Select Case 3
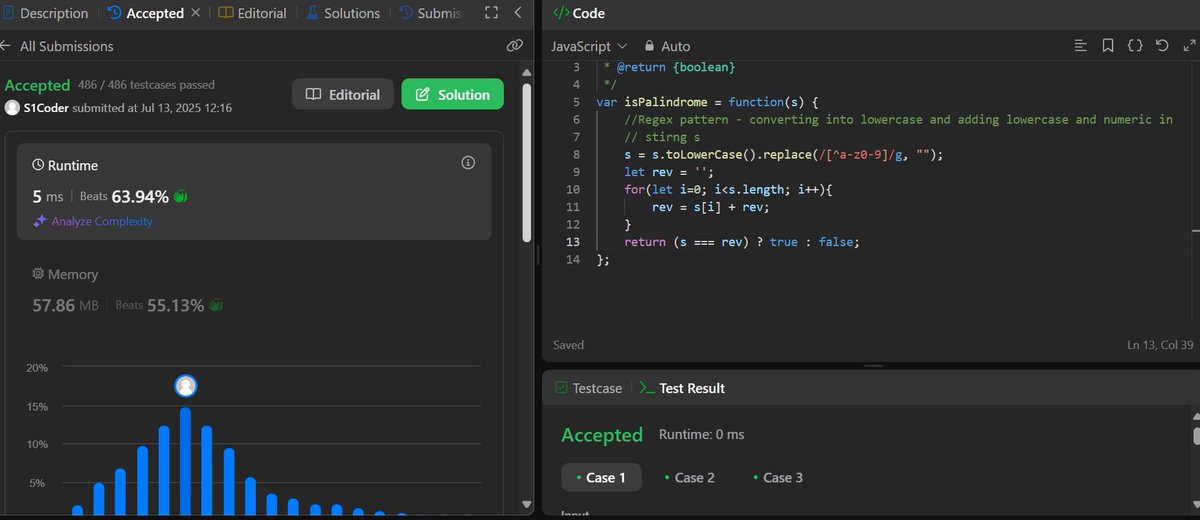The height and width of the screenshot is (520, 1200). tap(778, 477)
